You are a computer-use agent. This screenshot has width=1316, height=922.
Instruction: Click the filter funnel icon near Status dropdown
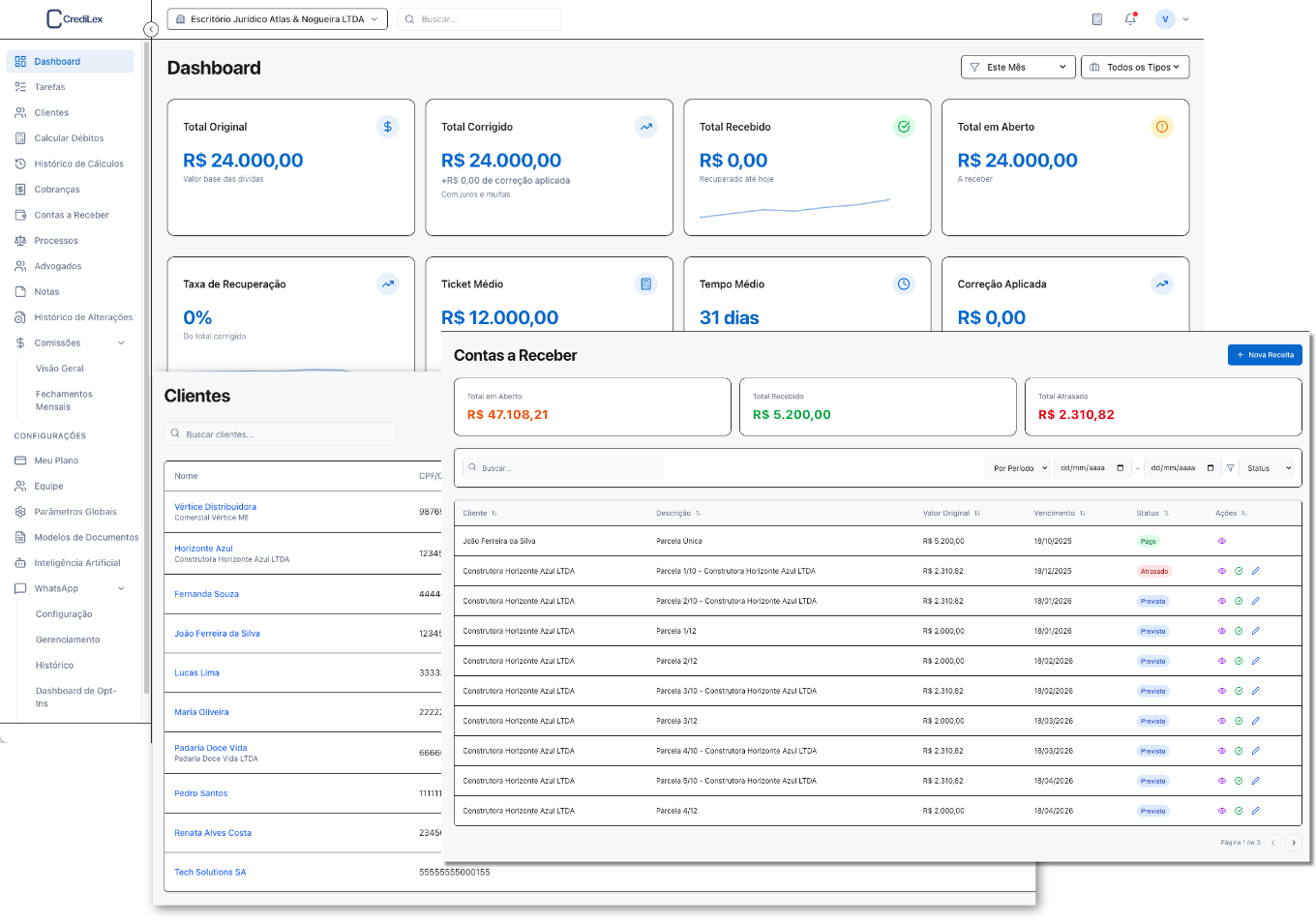(x=1231, y=467)
